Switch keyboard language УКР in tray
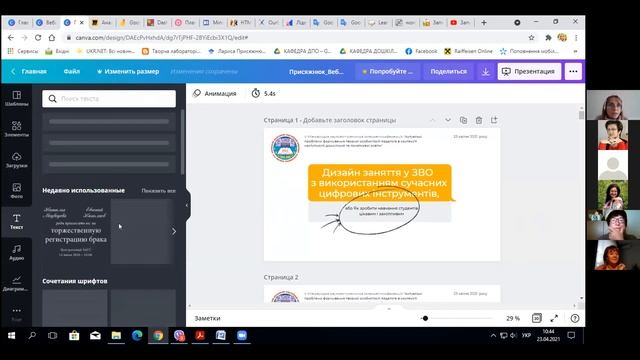 [526, 335]
